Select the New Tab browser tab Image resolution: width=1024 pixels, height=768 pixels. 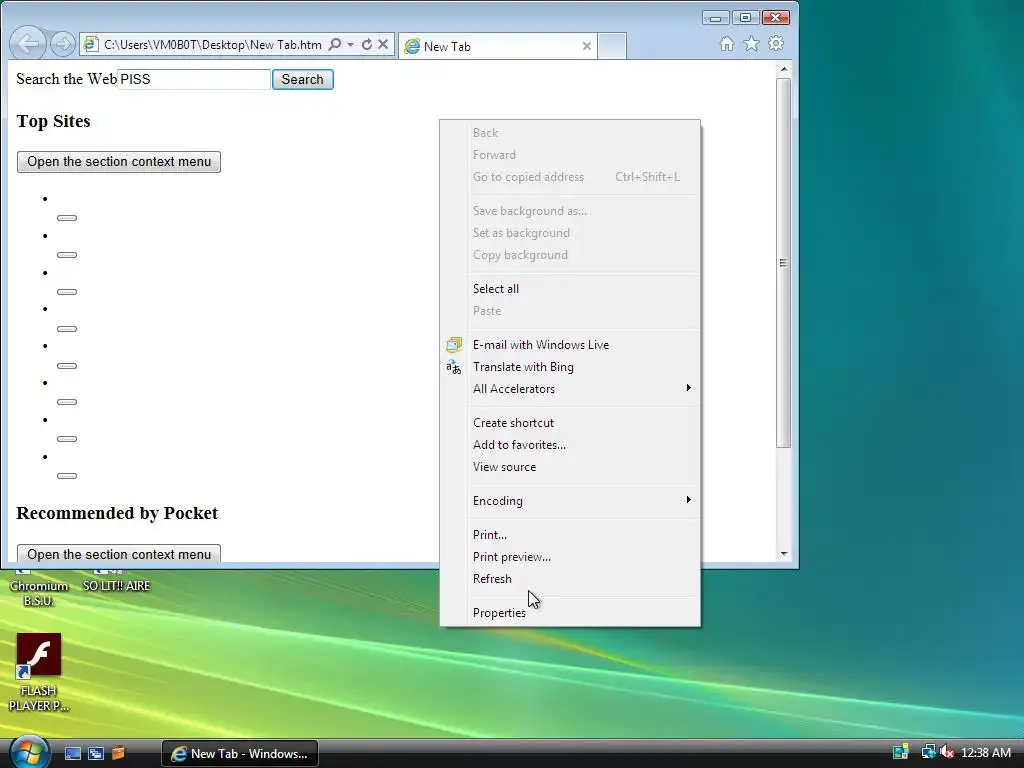coord(498,46)
